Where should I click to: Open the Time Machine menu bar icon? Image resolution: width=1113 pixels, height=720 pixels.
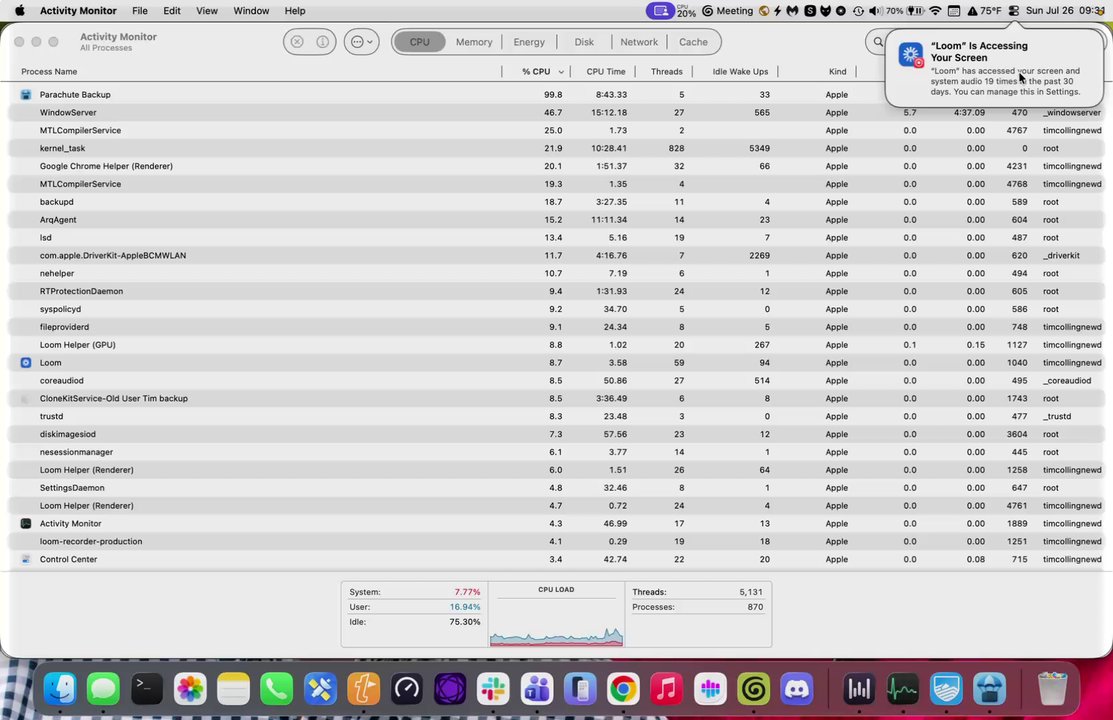coord(859,11)
